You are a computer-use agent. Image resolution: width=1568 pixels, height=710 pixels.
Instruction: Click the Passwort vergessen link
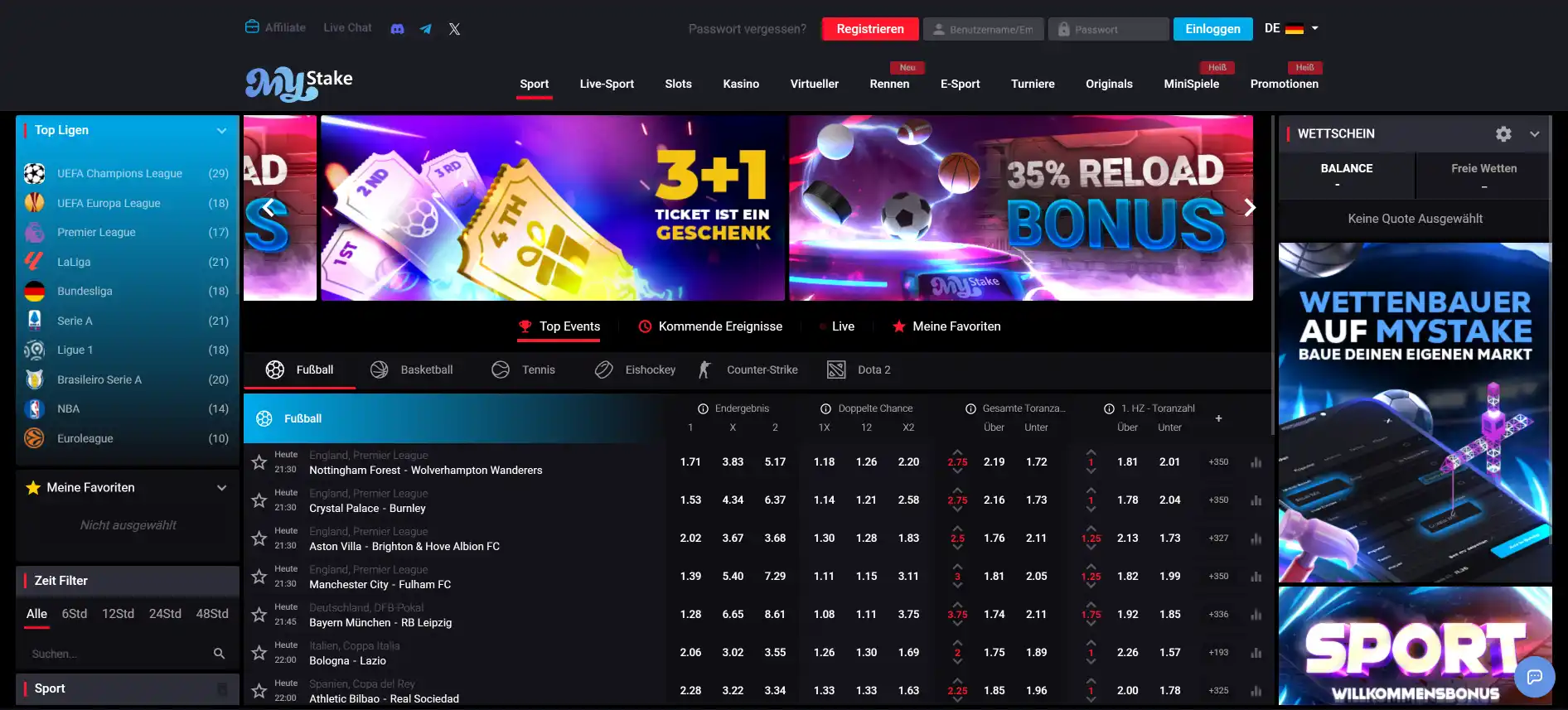[747, 29]
